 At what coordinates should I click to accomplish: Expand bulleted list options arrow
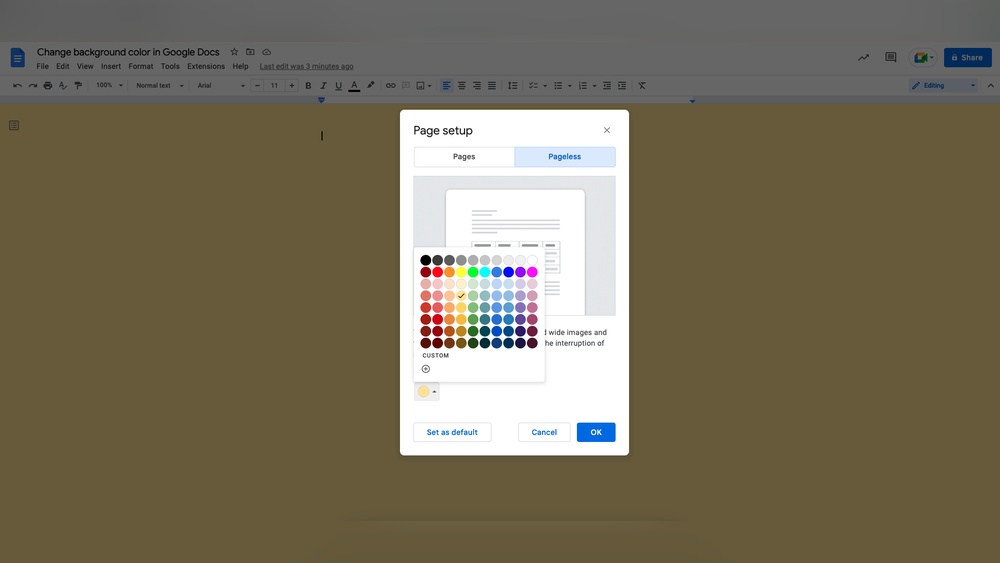point(570,85)
